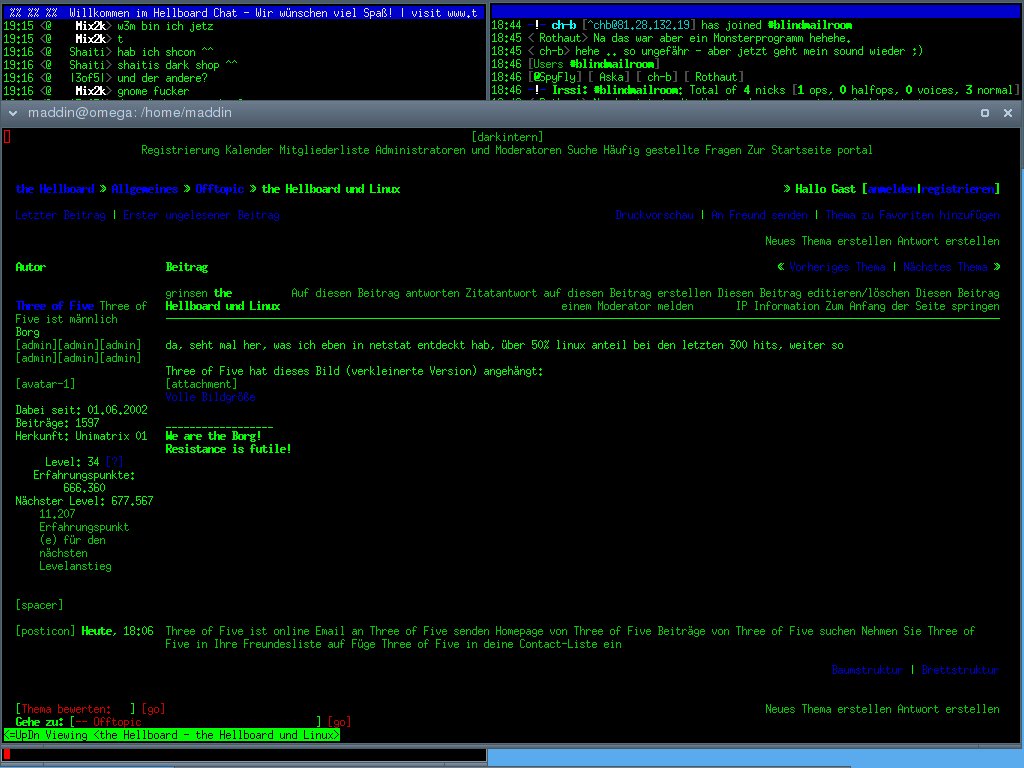Switch to 'Baumstruktur' view
Viewport: 1024px width, 768px height.
[866, 670]
